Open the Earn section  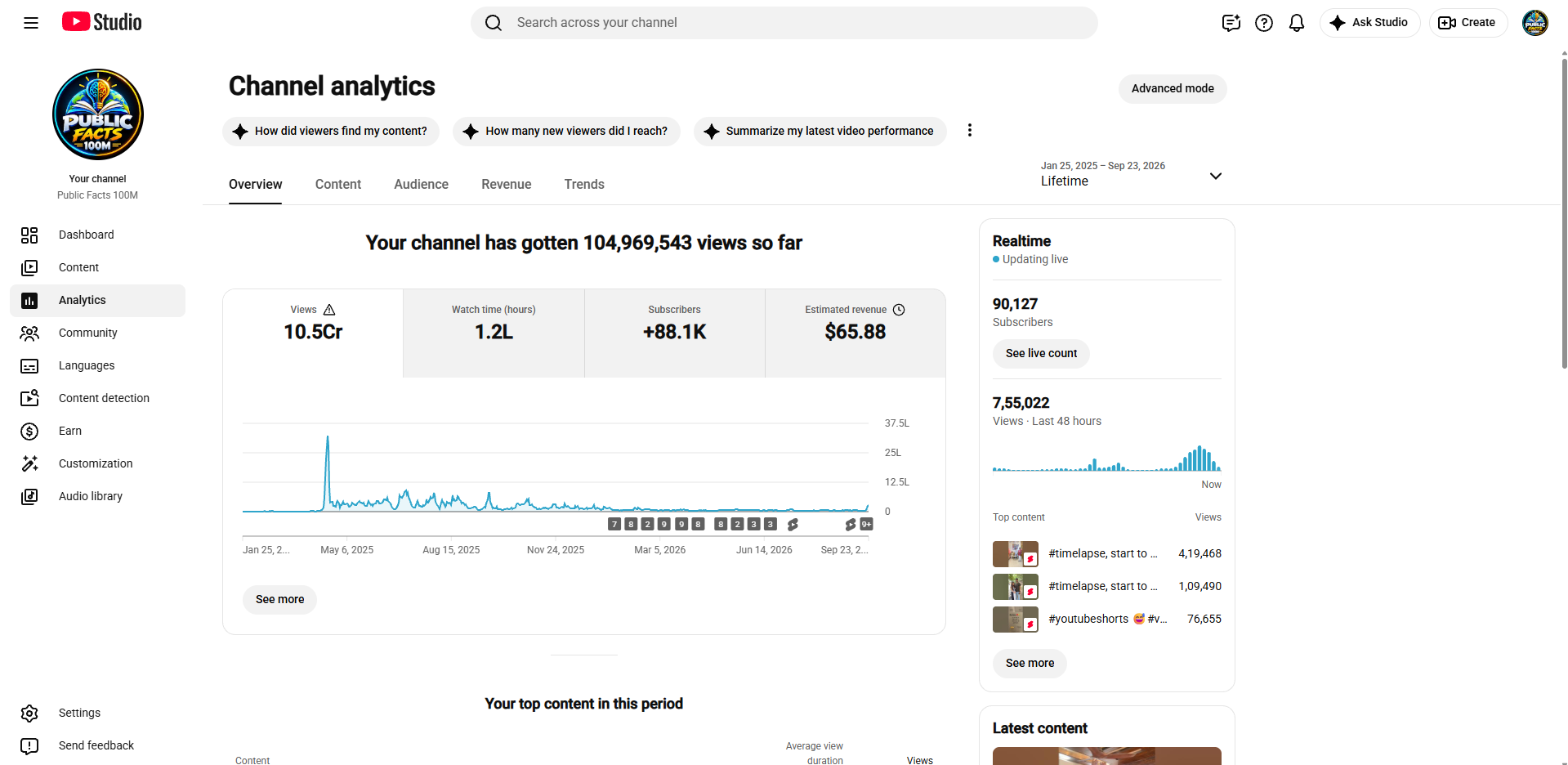click(97, 431)
